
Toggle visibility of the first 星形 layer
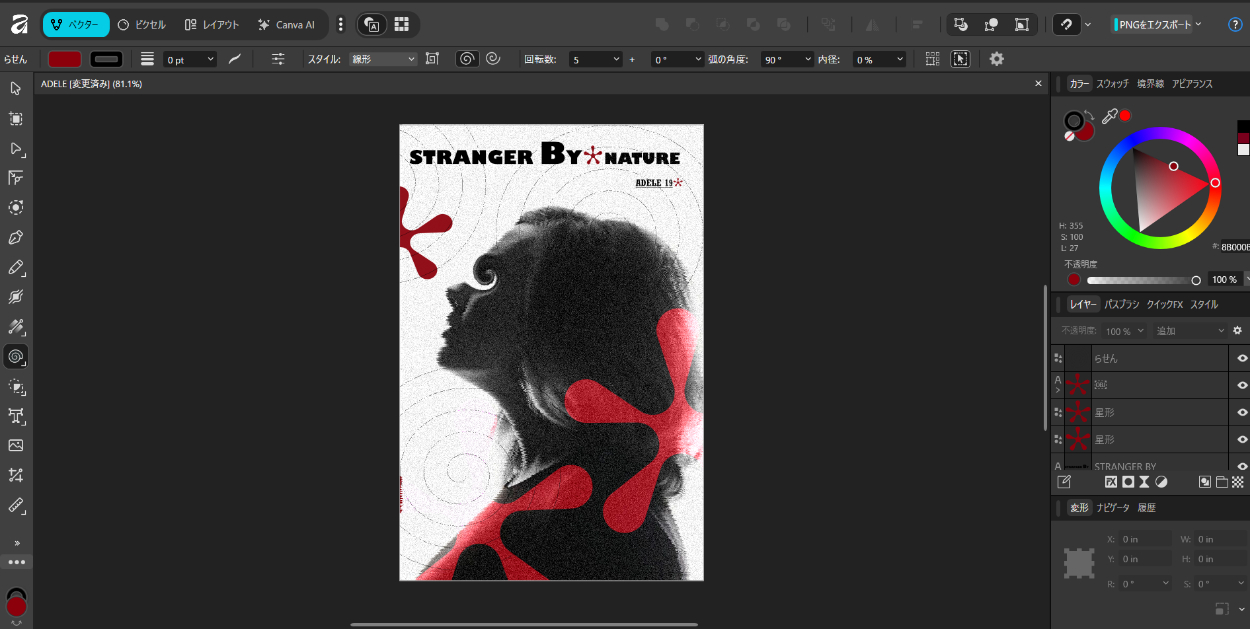(x=1242, y=412)
